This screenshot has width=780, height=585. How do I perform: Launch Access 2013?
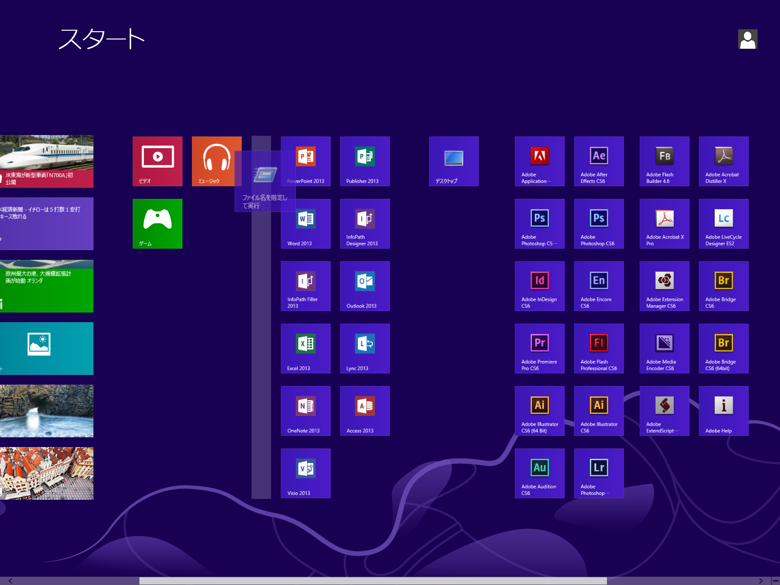click(365, 411)
